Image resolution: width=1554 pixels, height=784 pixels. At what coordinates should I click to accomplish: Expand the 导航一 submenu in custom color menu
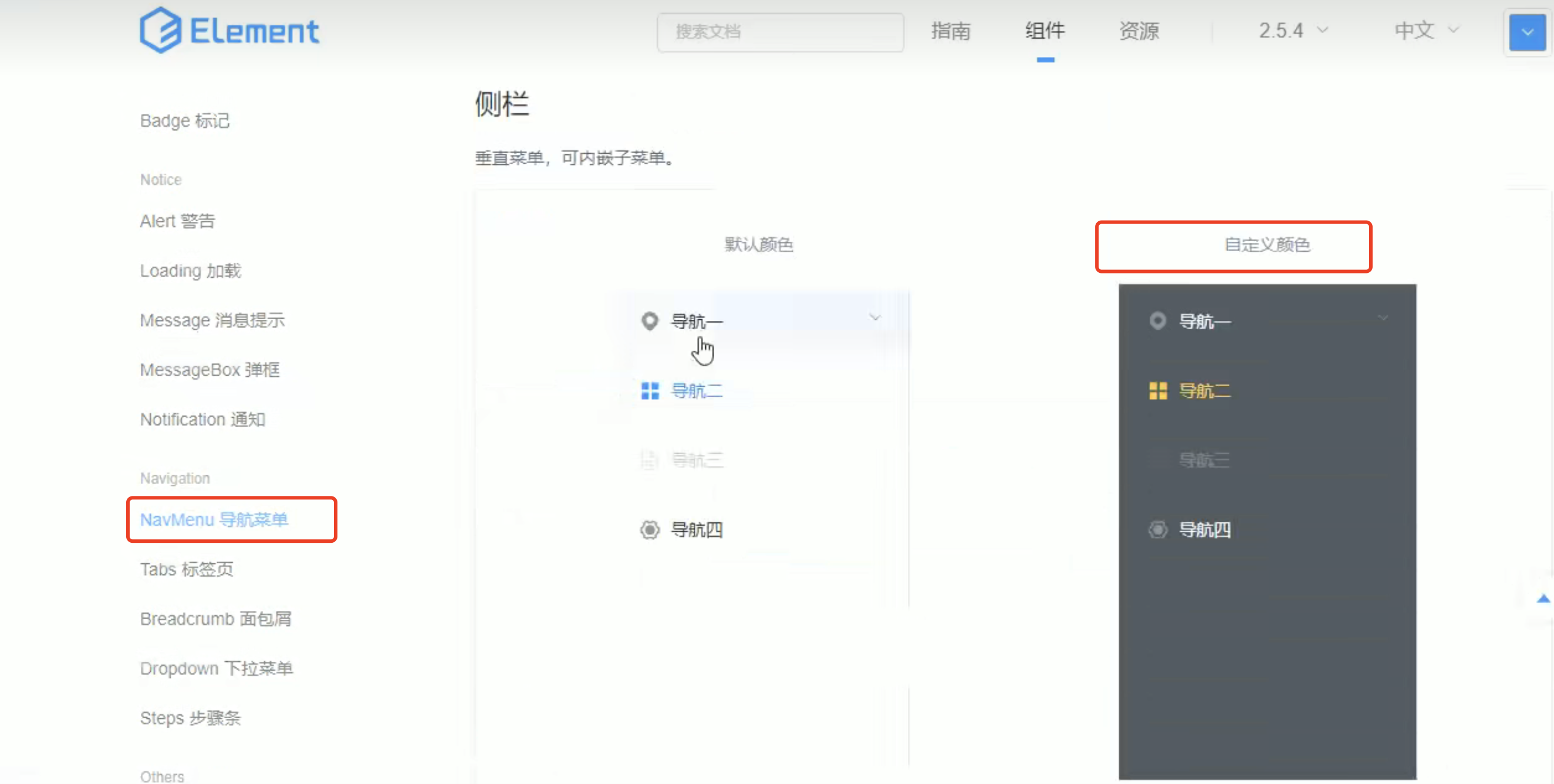1383,319
